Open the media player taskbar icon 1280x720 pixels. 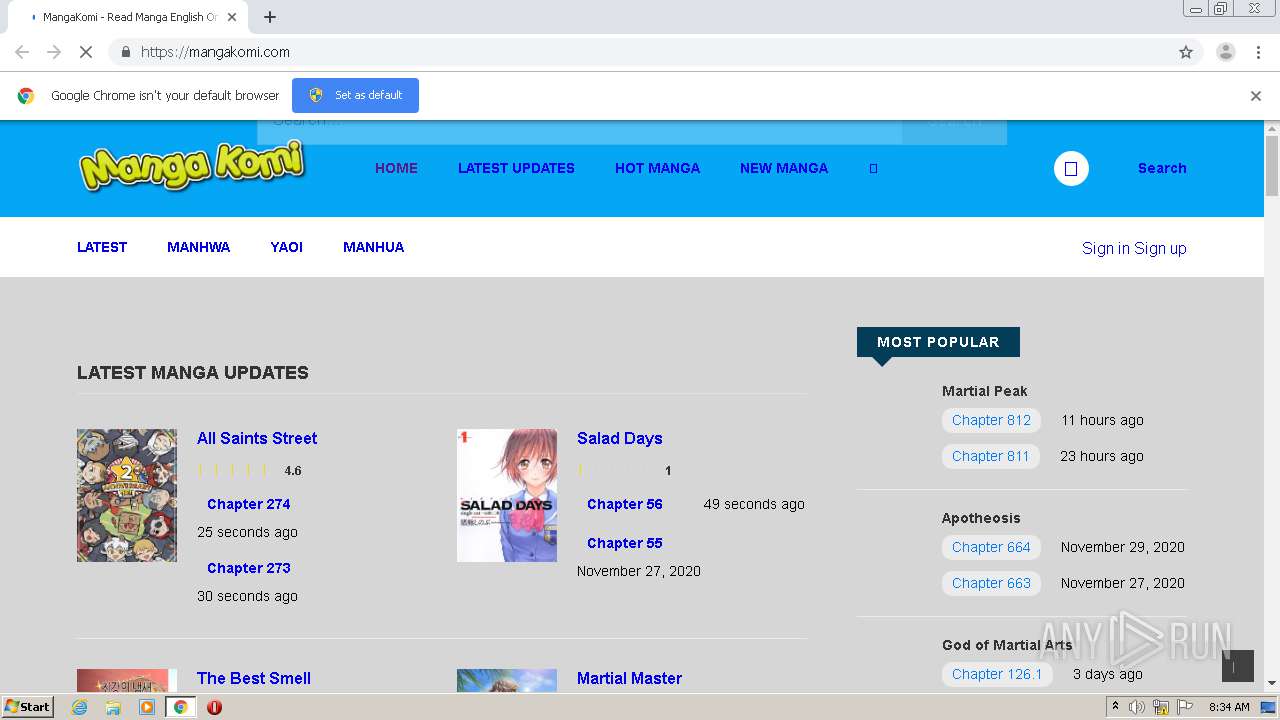147,707
